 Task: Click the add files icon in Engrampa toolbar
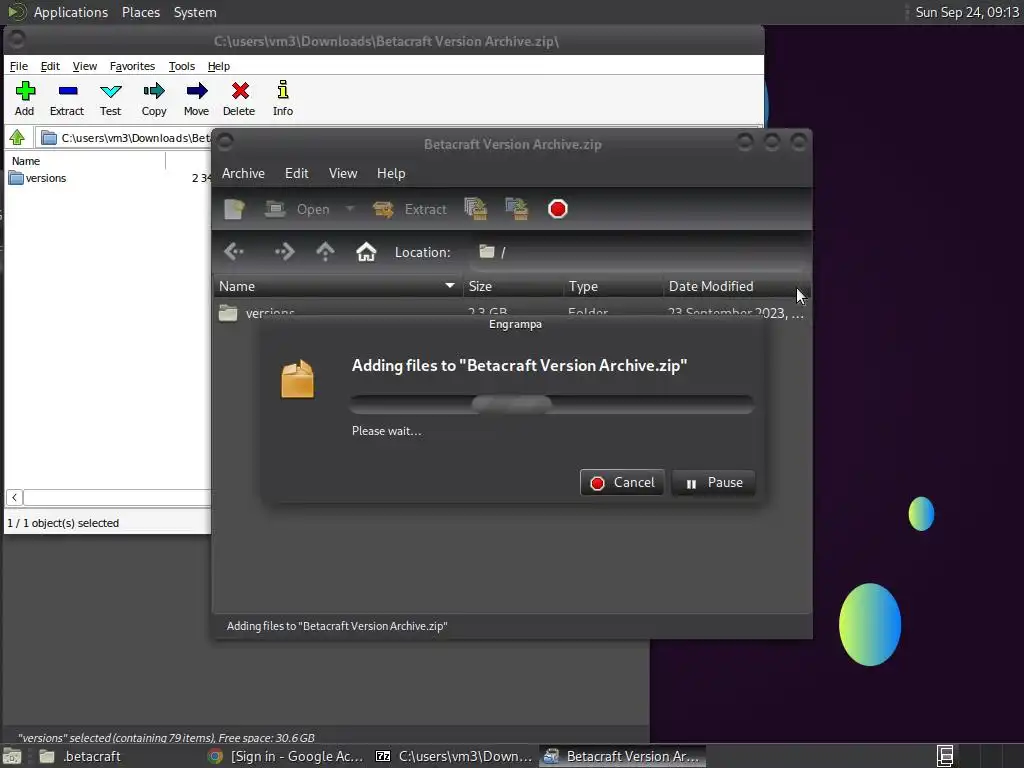pyautogui.click(x=476, y=209)
